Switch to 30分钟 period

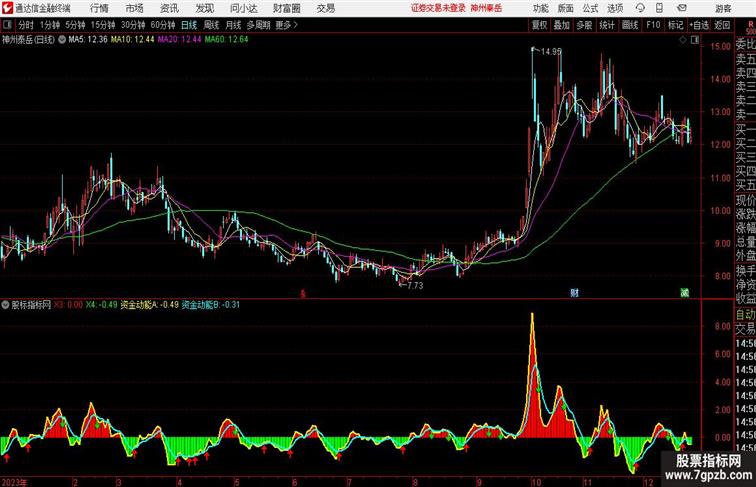coord(133,25)
